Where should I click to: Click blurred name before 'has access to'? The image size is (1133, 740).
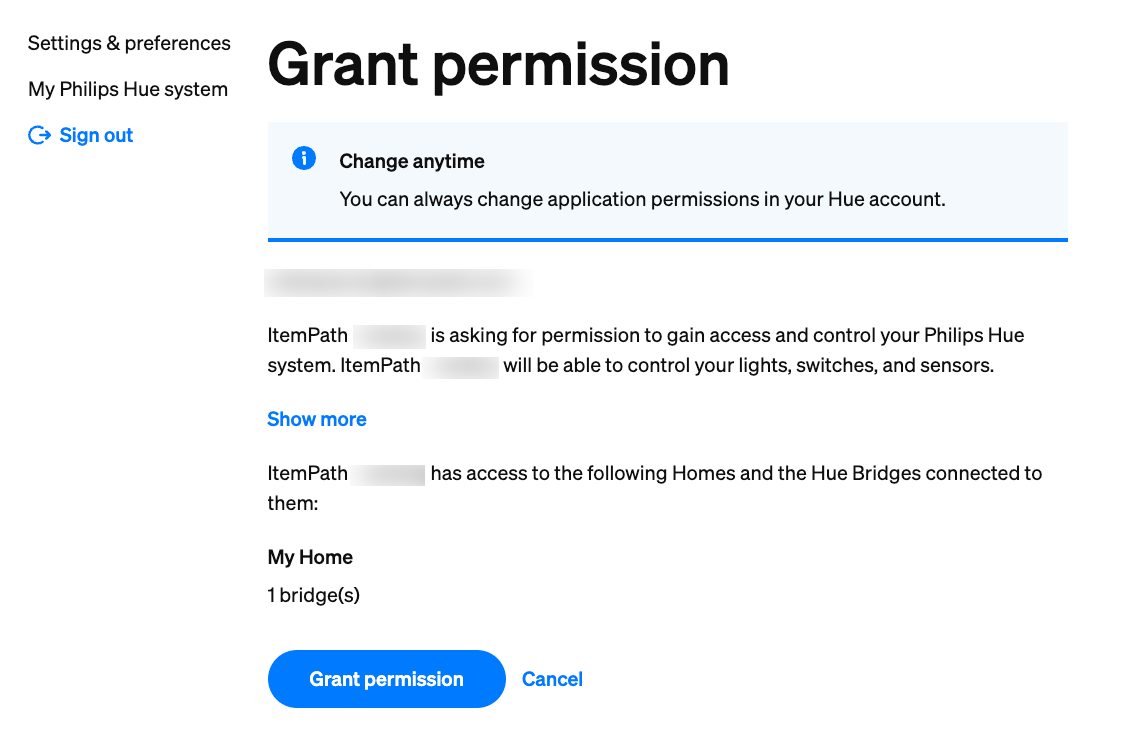(389, 473)
